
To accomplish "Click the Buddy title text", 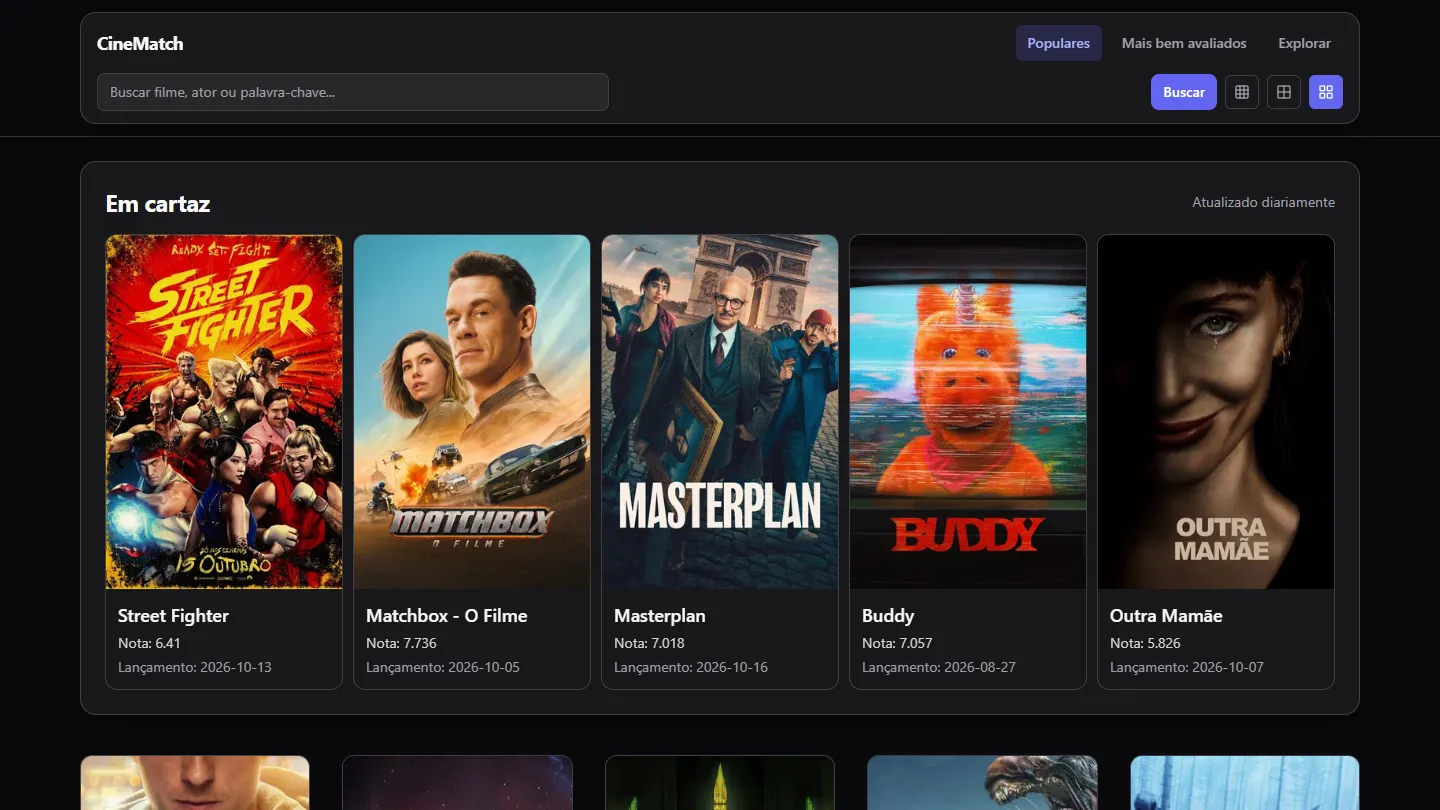I will coord(888,616).
